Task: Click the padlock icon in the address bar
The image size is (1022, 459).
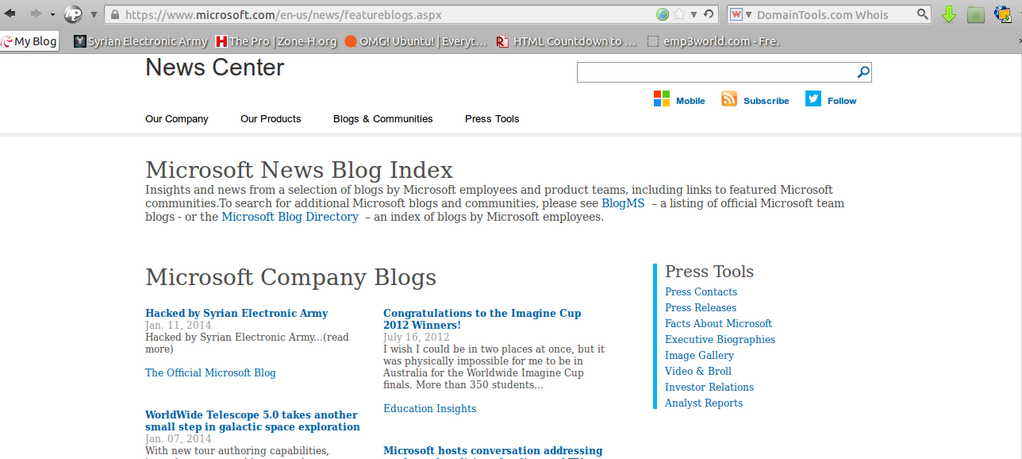Action: tap(115, 14)
